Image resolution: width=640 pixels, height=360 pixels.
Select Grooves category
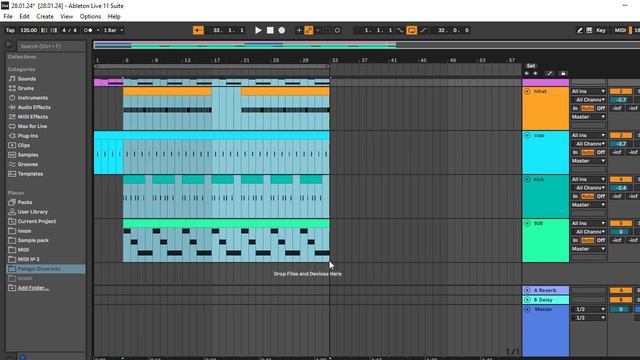click(27, 164)
